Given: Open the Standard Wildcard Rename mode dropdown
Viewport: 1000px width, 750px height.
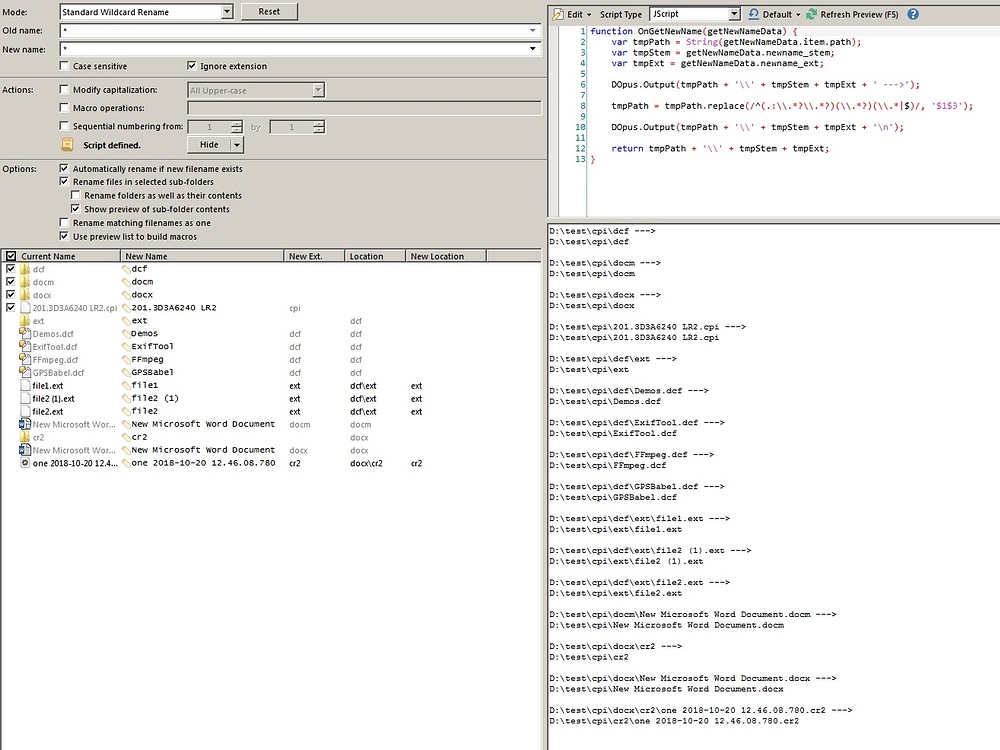Looking at the screenshot, I should coord(228,11).
